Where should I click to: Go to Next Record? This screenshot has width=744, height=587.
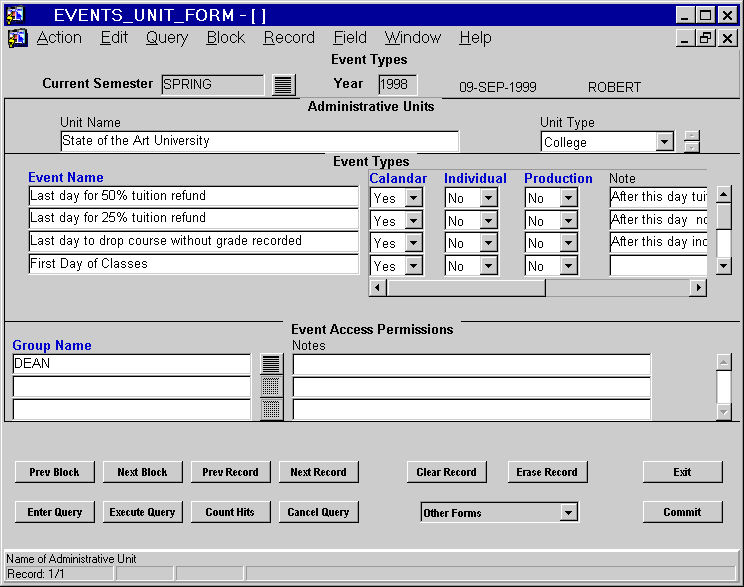click(318, 472)
